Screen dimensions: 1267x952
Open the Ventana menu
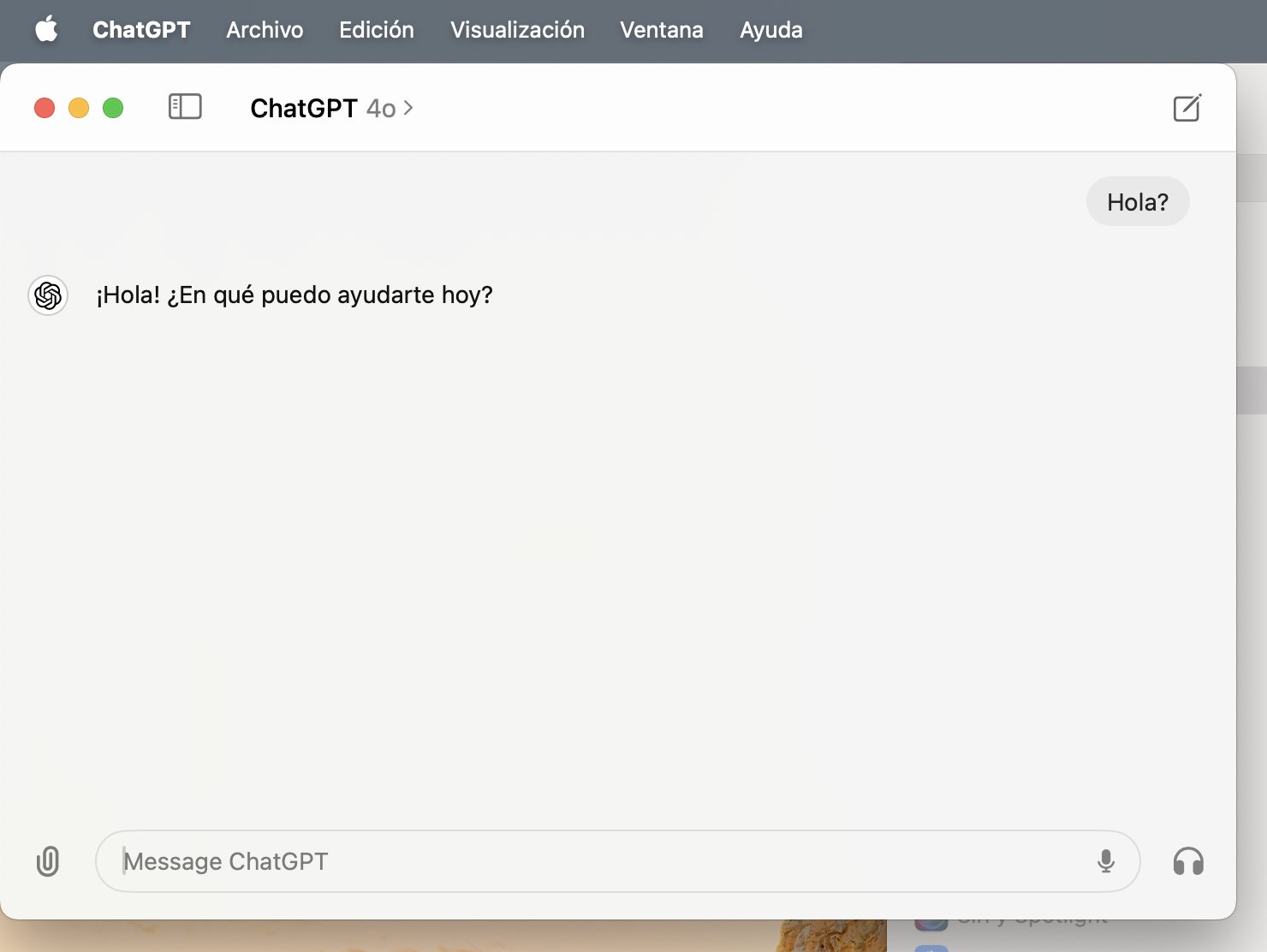click(662, 30)
